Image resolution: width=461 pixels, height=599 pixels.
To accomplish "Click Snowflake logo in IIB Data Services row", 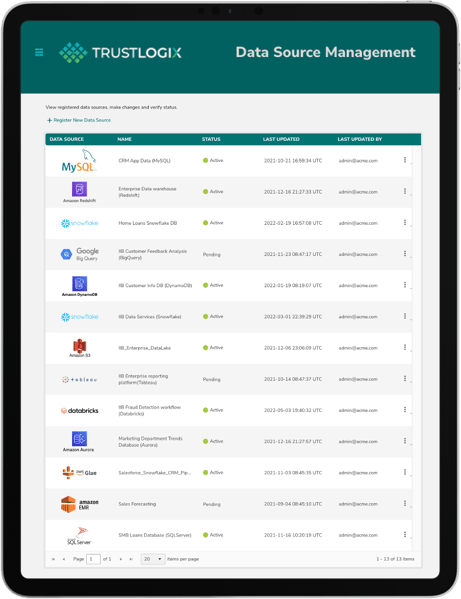I will point(79,317).
